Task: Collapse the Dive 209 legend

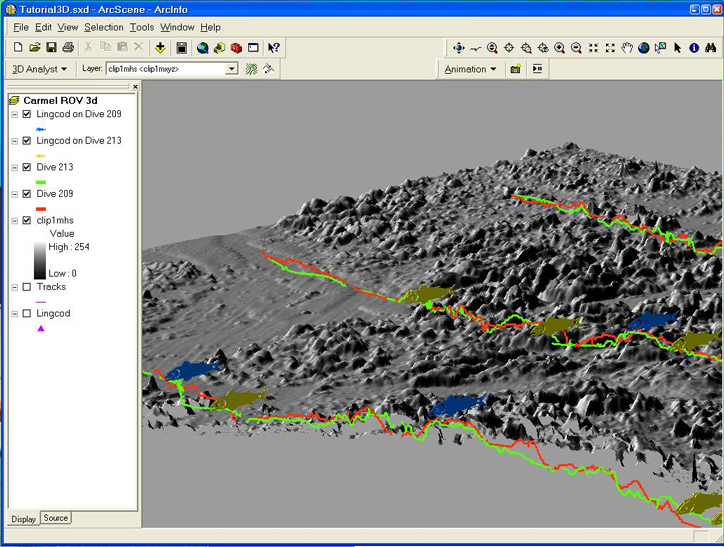Action: point(15,194)
